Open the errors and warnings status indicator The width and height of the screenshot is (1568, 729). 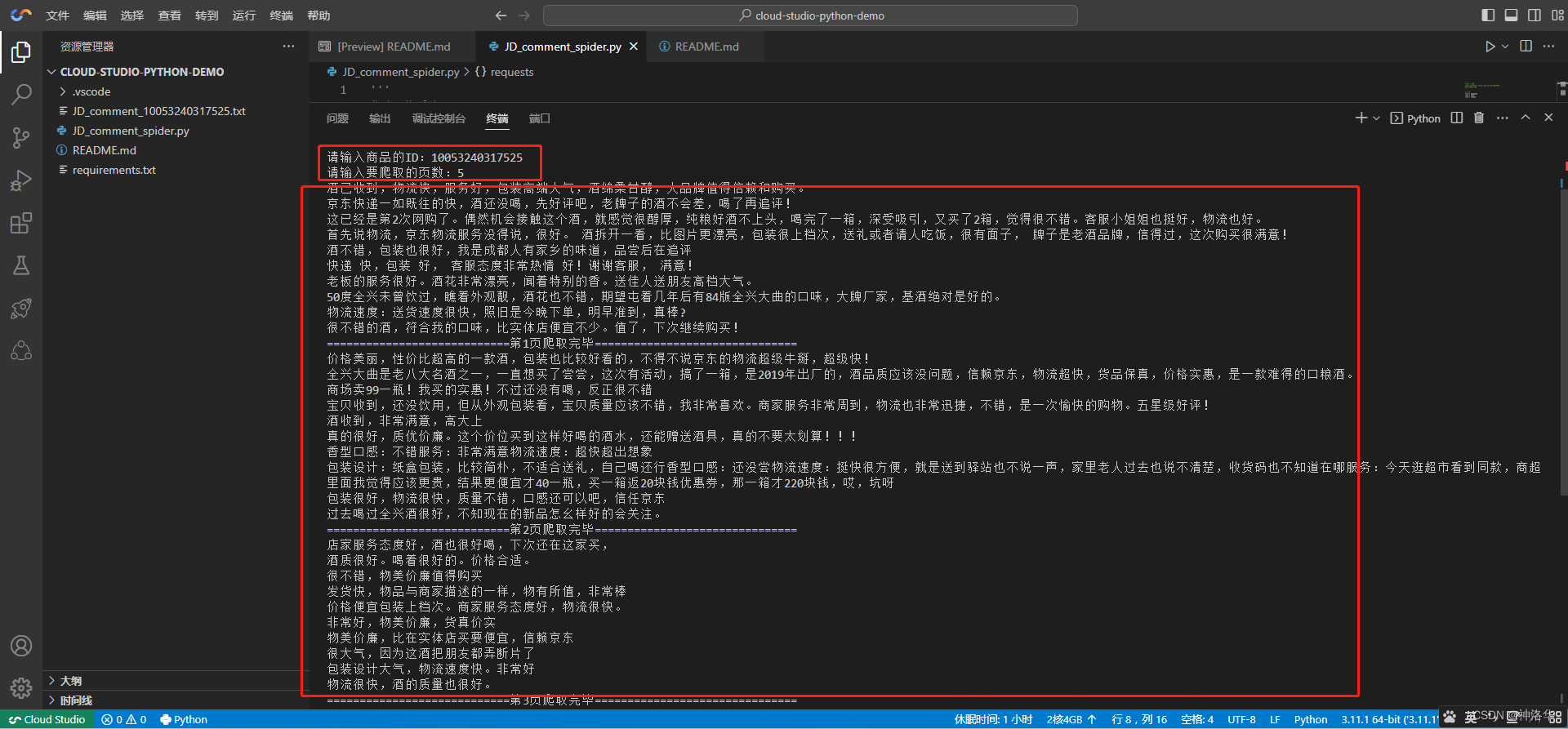tap(124, 719)
